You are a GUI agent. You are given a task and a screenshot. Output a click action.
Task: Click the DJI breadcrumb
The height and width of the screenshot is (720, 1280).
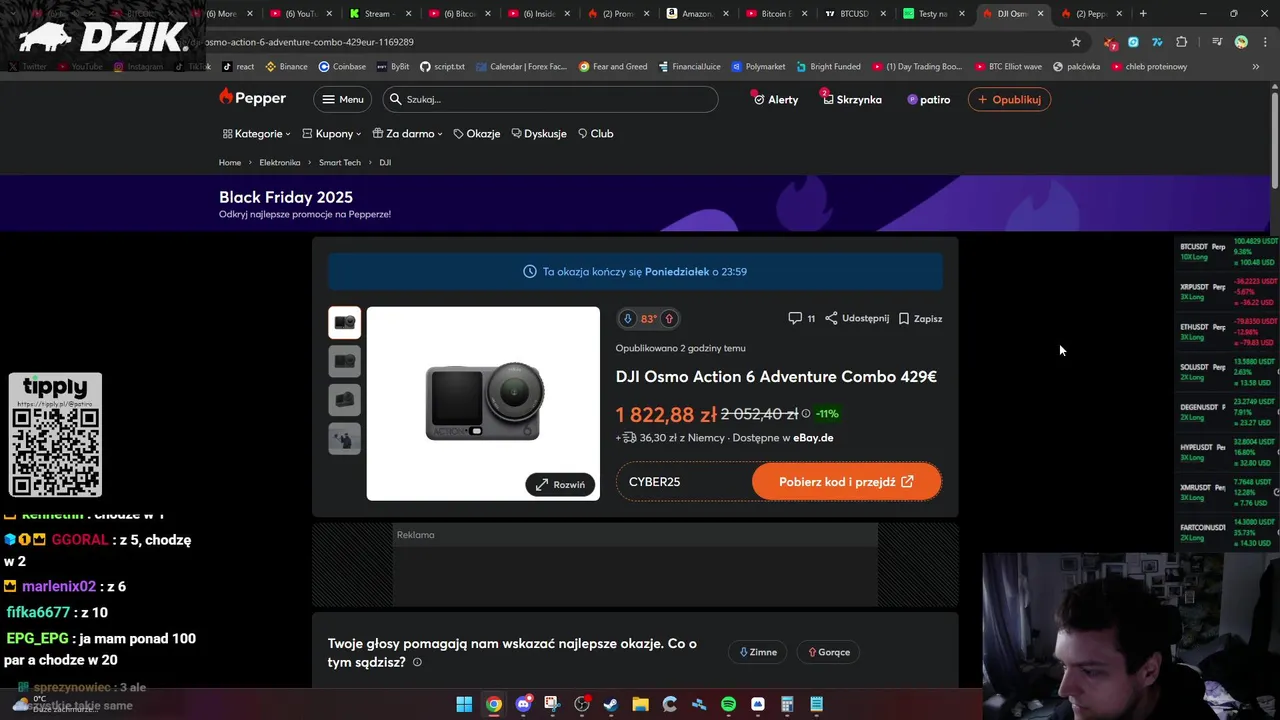(x=385, y=162)
